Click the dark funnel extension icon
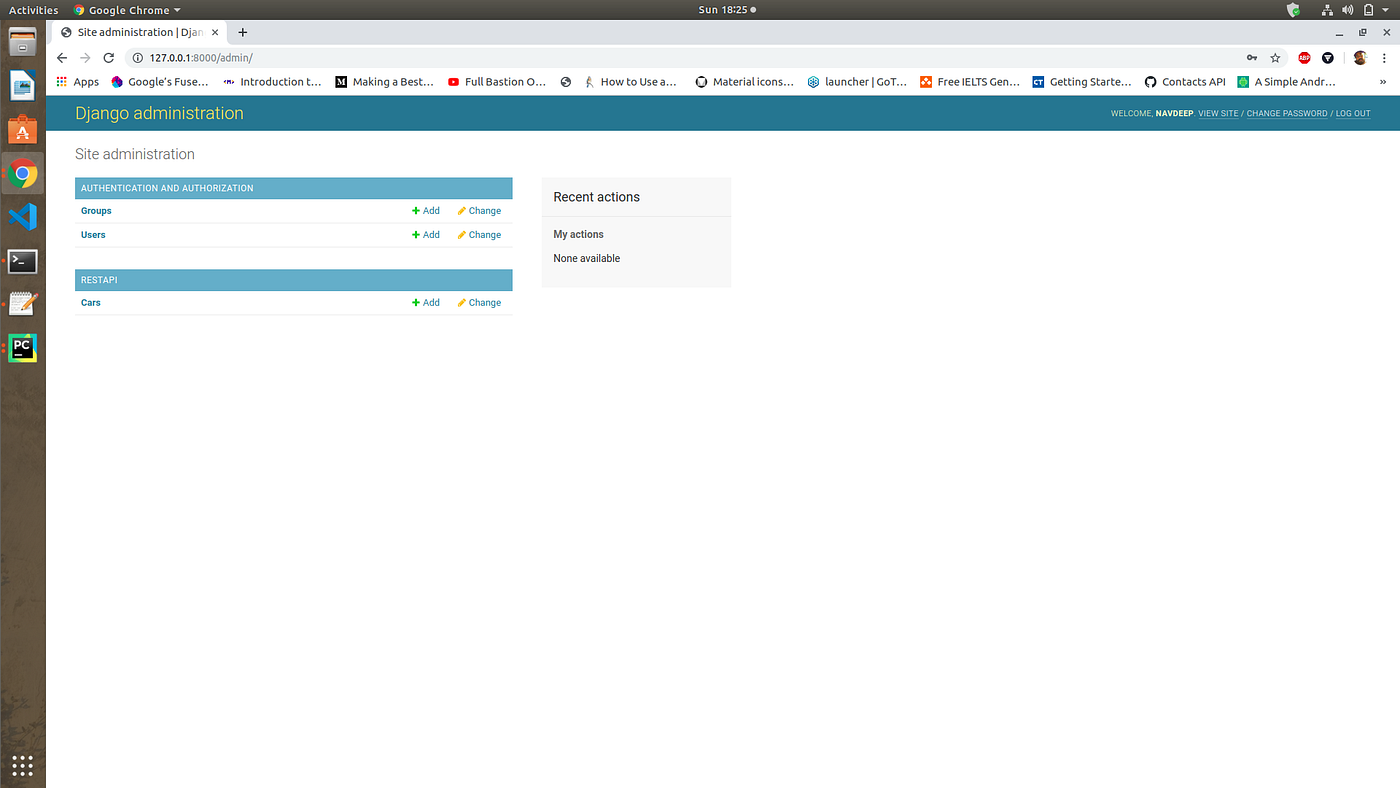Image resolution: width=1400 pixels, height=788 pixels. (x=1327, y=57)
